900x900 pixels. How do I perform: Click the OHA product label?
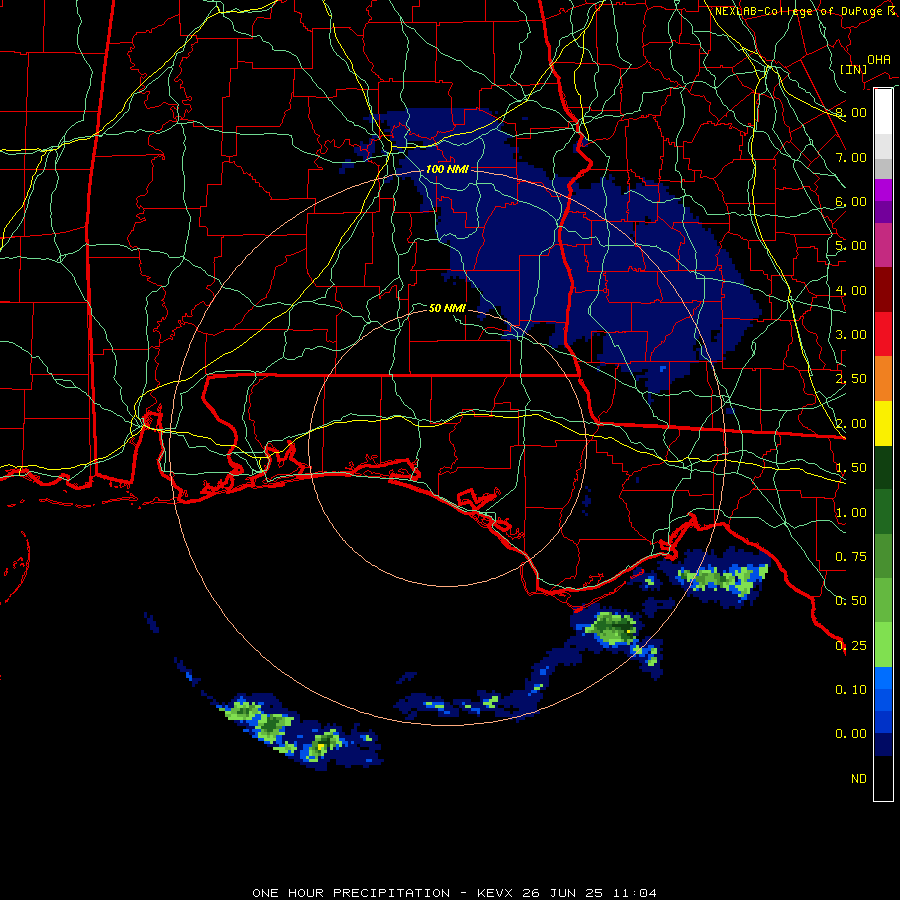pos(879,59)
